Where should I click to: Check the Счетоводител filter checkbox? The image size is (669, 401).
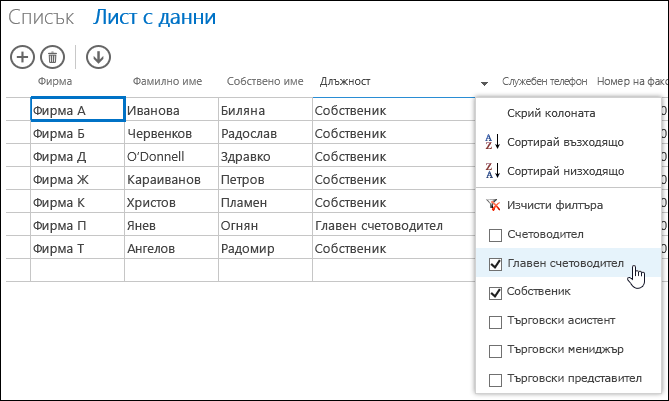(x=495, y=235)
